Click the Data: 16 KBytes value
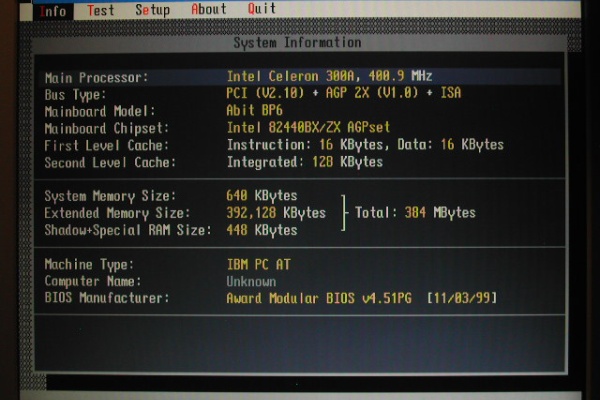 451,145
